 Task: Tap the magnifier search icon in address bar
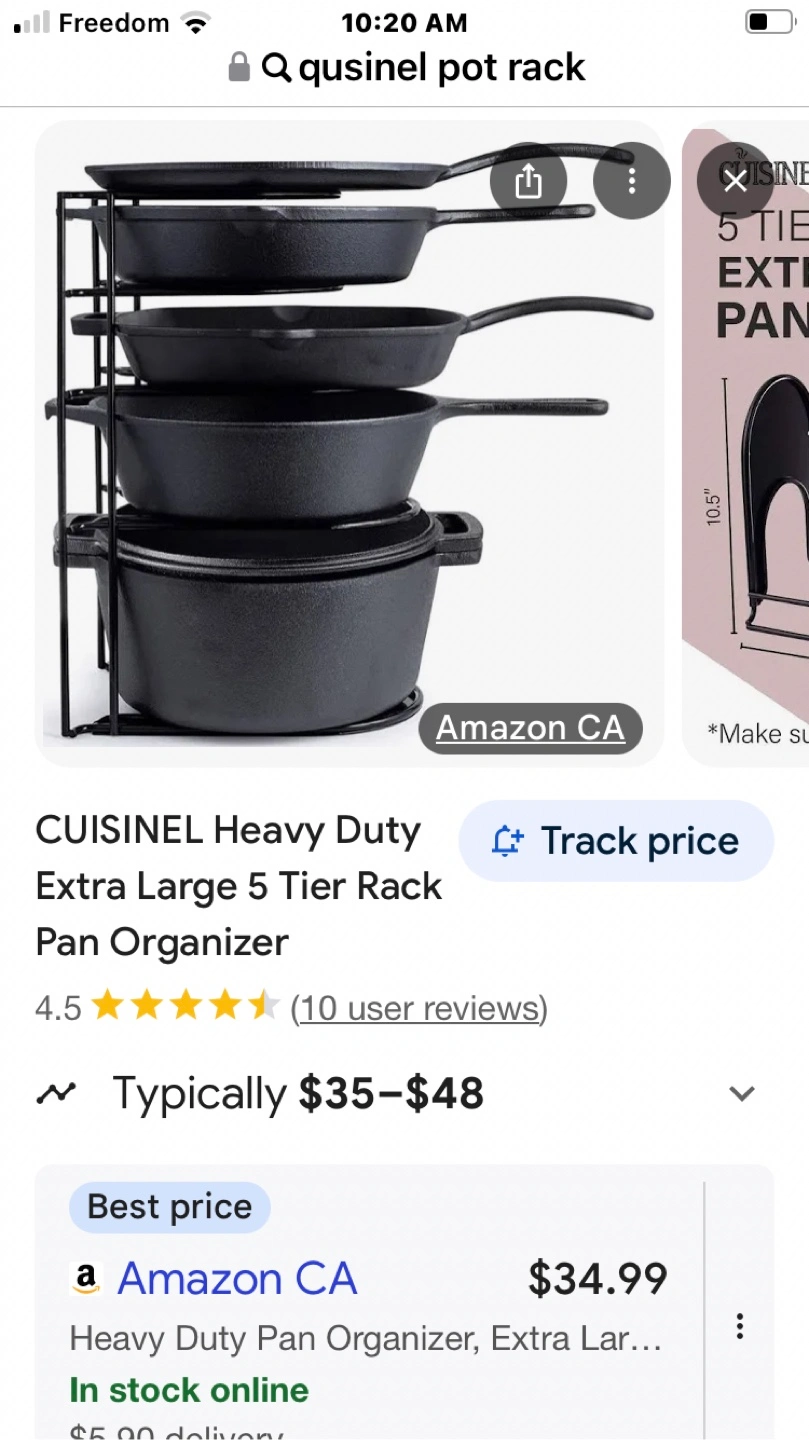[x=276, y=68]
